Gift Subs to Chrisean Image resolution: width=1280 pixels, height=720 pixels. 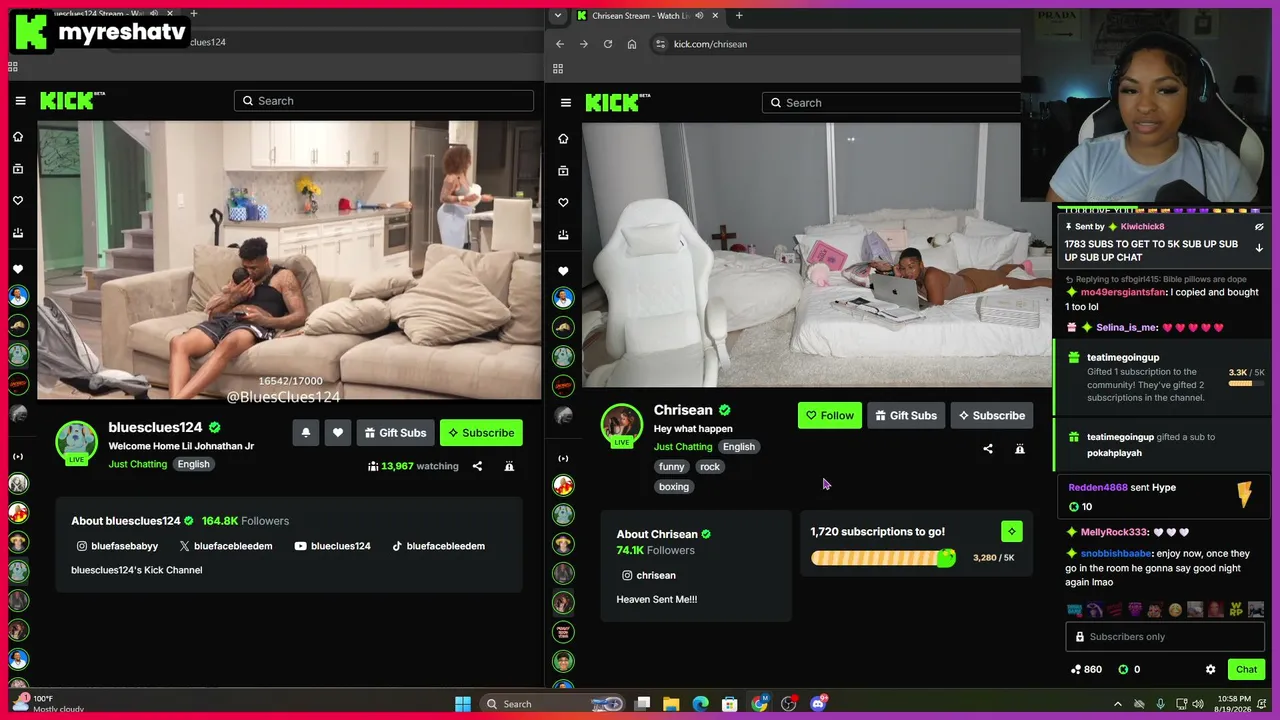[x=906, y=416]
